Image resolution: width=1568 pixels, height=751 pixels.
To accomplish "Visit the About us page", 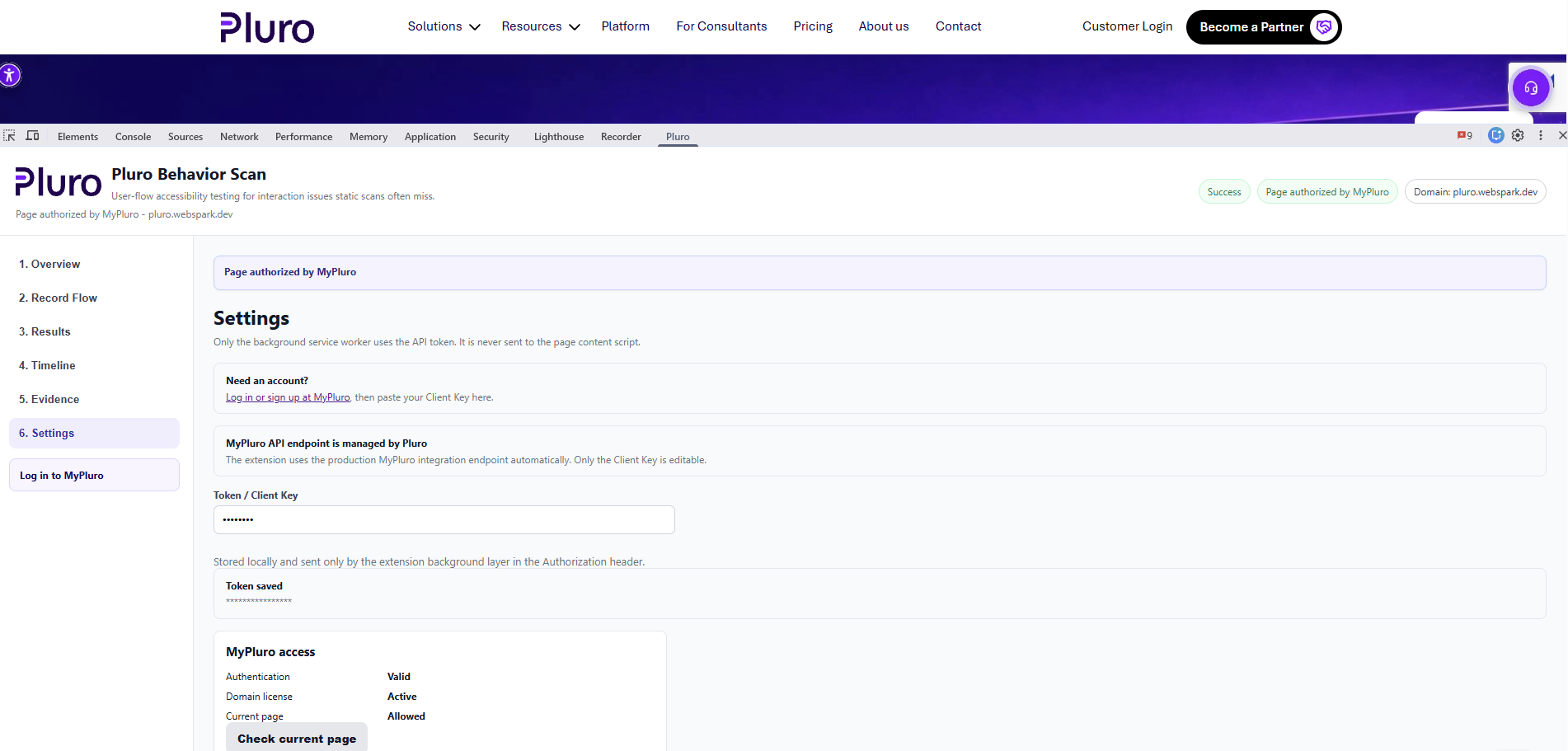I will click(884, 26).
